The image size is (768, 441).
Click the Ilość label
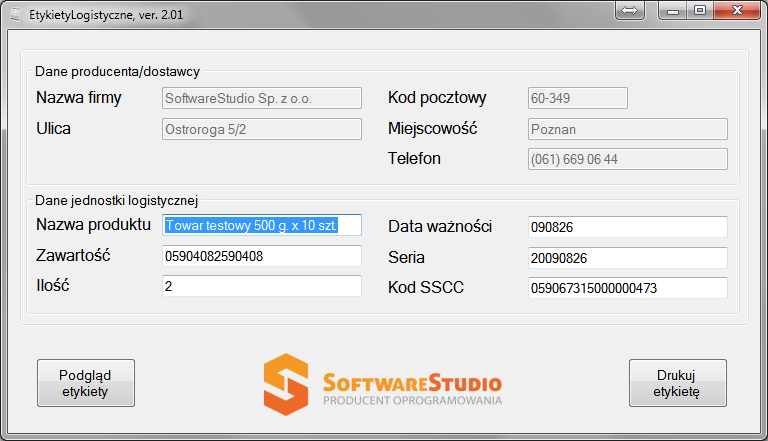point(53,285)
